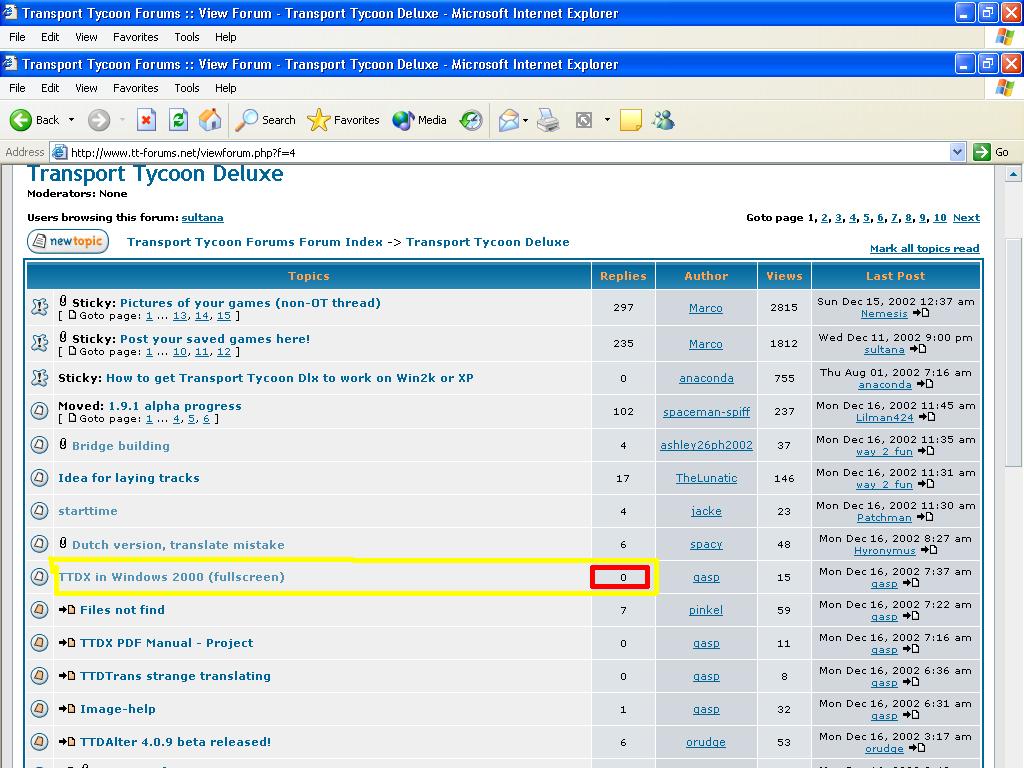The width and height of the screenshot is (1024, 768).
Task: Open author spaceman-spiff profile link
Action: 706,411
